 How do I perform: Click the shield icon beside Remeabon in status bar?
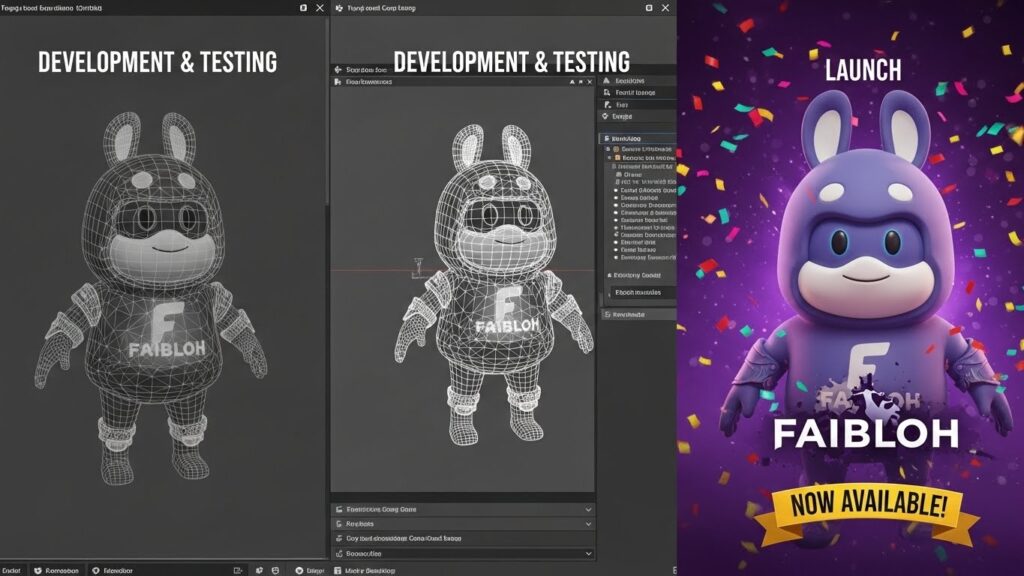tap(38, 570)
